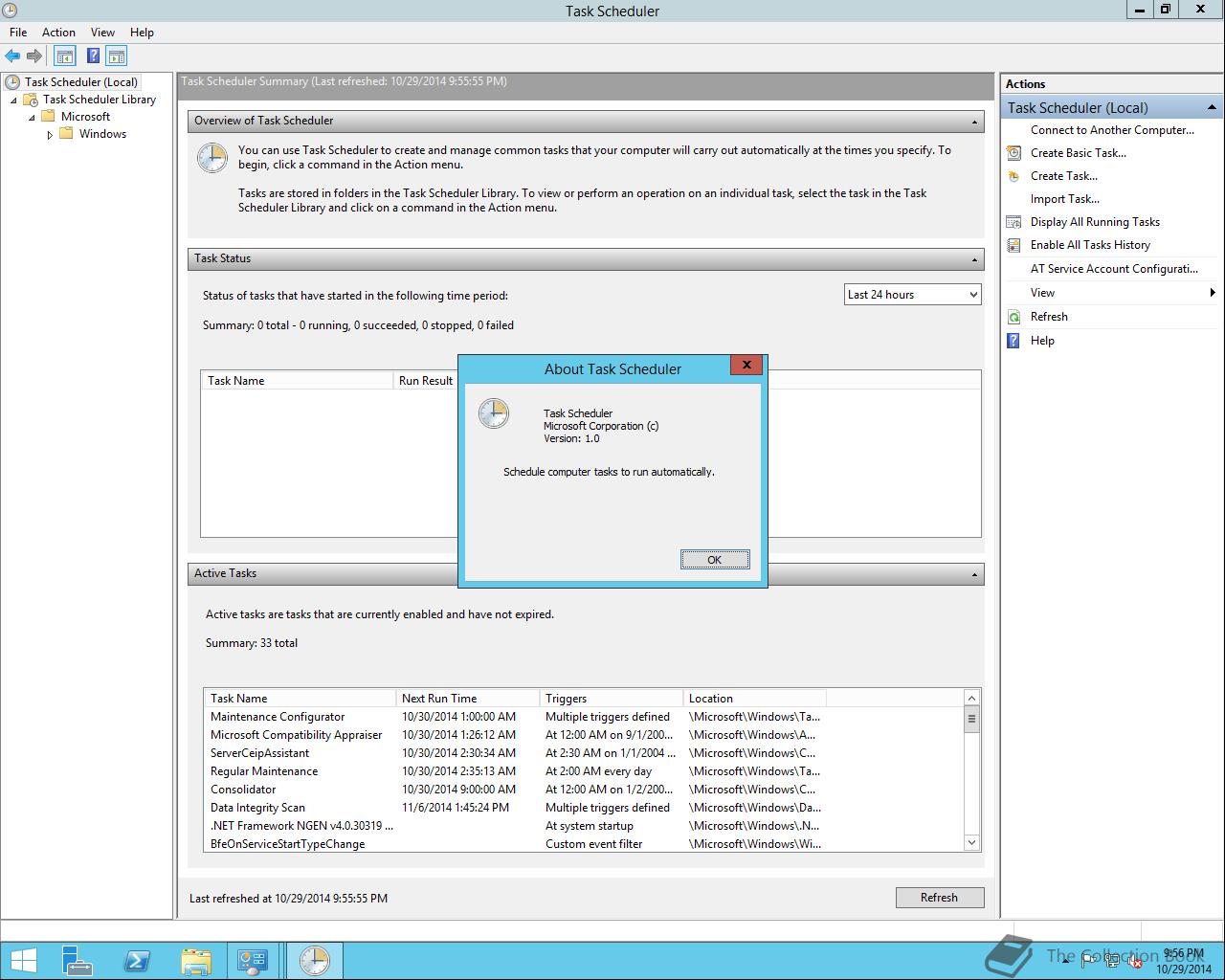Open File Explorer from the taskbar
1225x980 pixels.
pos(195,960)
